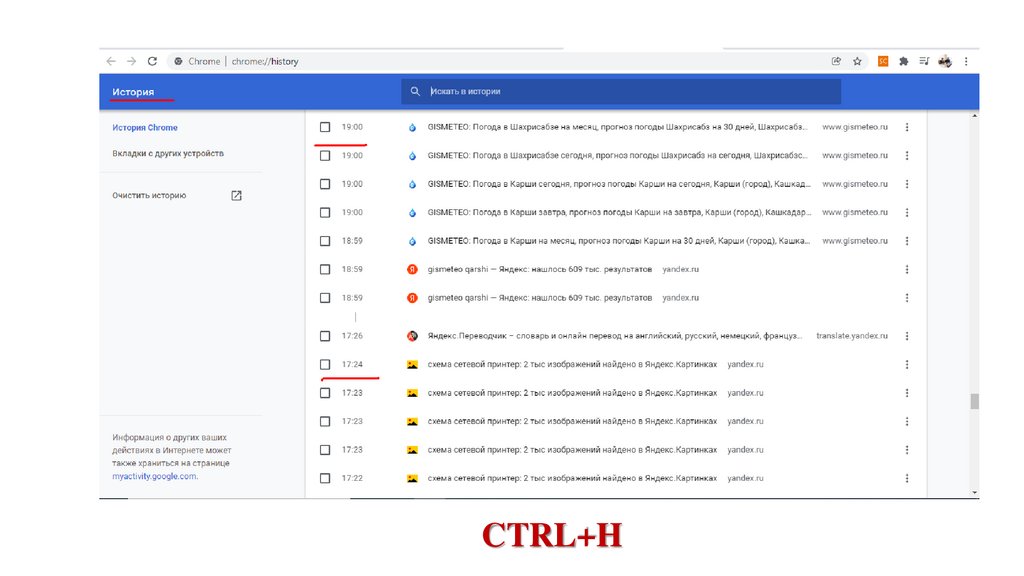This screenshot has width=1024, height=576.
Task: Click the history page scrollbar thumb
Action: tap(974, 401)
